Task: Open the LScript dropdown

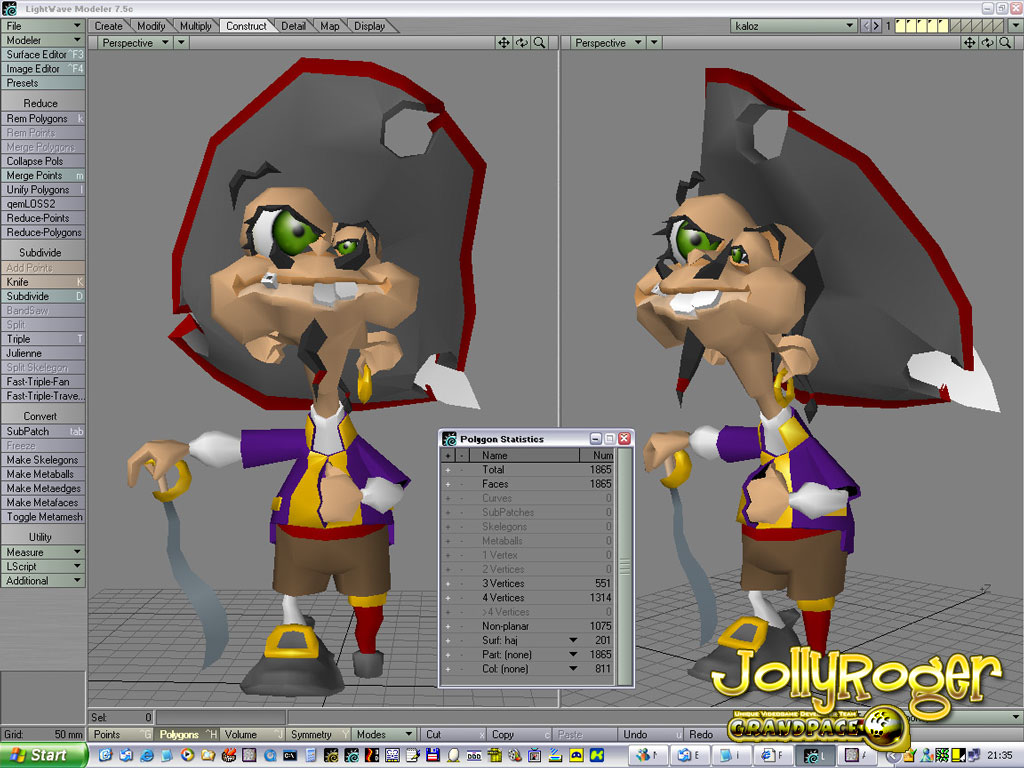Action: pyautogui.click(x=43, y=566)
